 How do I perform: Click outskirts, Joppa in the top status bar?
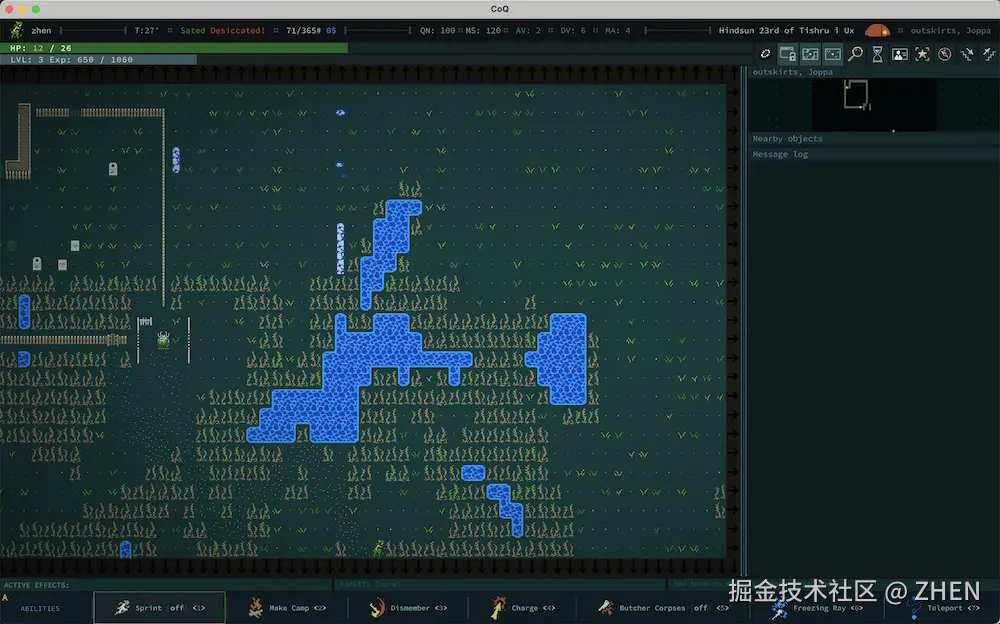[x=951, y=30]
